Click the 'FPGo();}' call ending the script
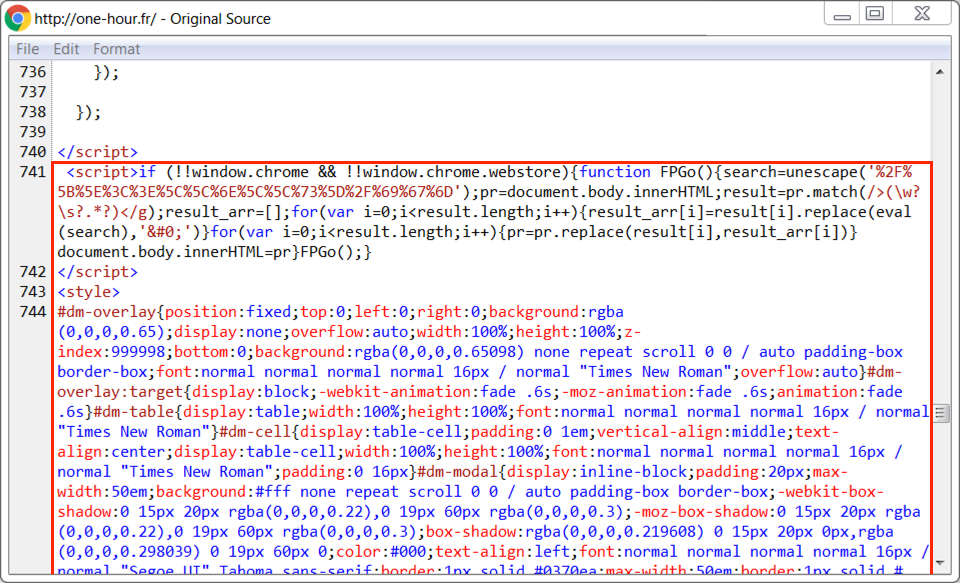The width and height of the screenshot is (960, 583). point(336,252)
